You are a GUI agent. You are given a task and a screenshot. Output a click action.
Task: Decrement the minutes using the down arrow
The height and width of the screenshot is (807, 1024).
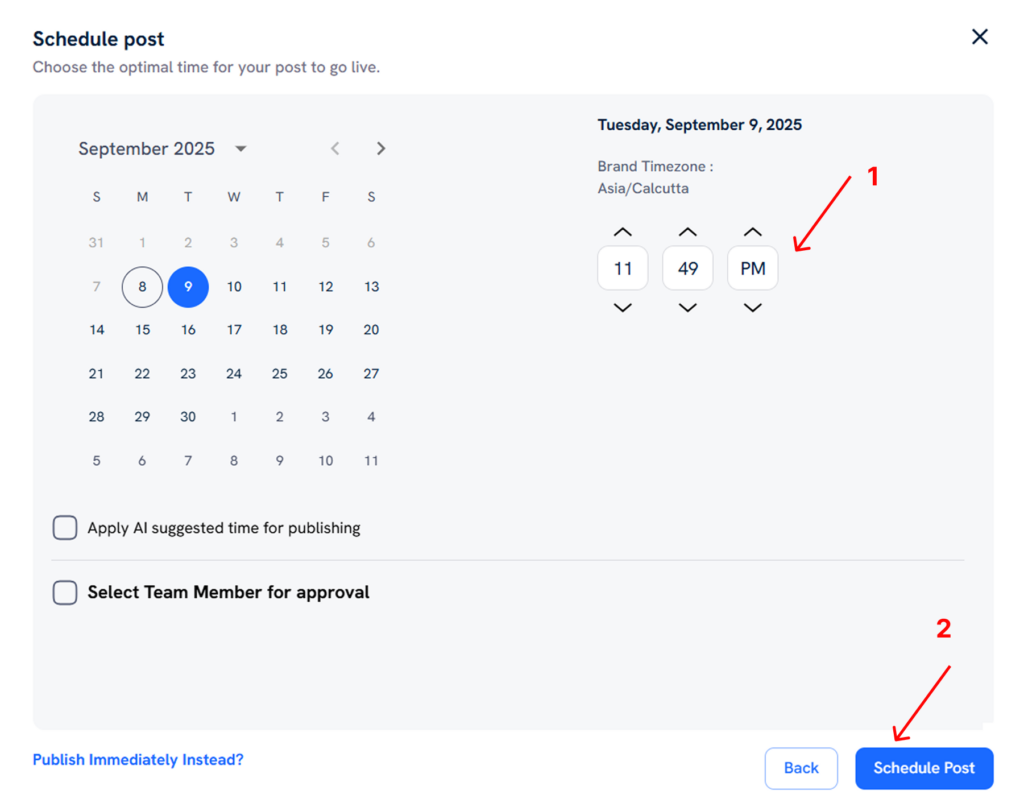tap(687, 307)
